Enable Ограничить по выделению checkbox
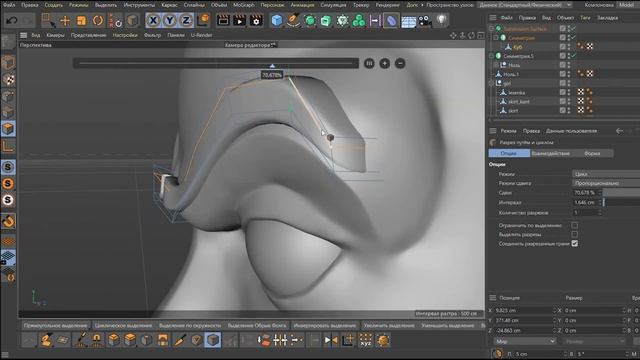This screenshot has height=360, width=640. (575, 225)
